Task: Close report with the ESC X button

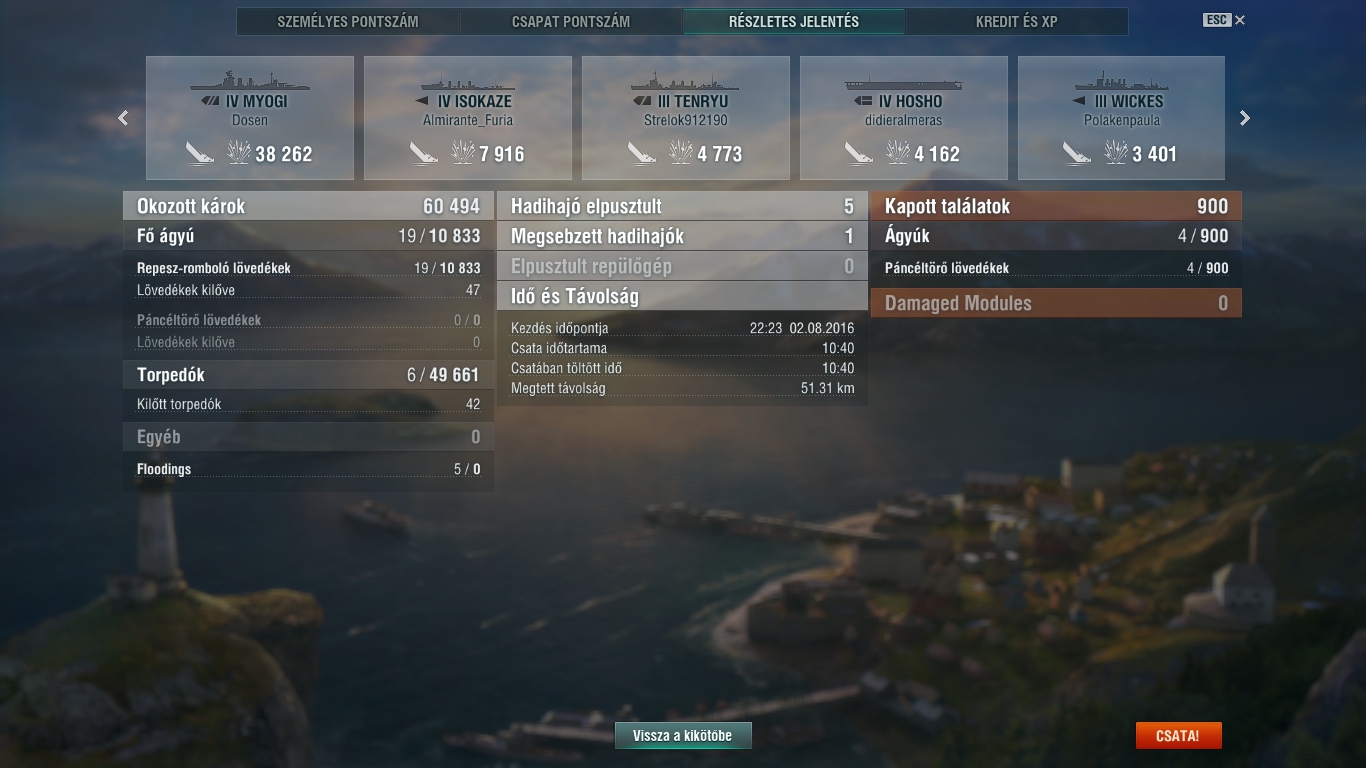Action: (x=1225, y=20)
